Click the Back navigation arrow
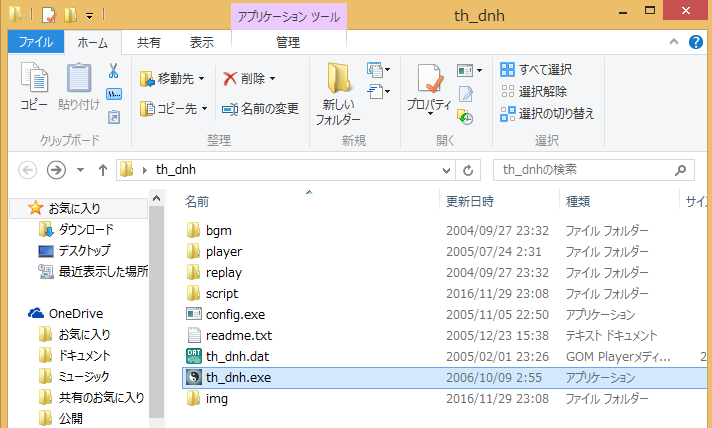This screenshot has width=712, height=428. tap(27, 170)
